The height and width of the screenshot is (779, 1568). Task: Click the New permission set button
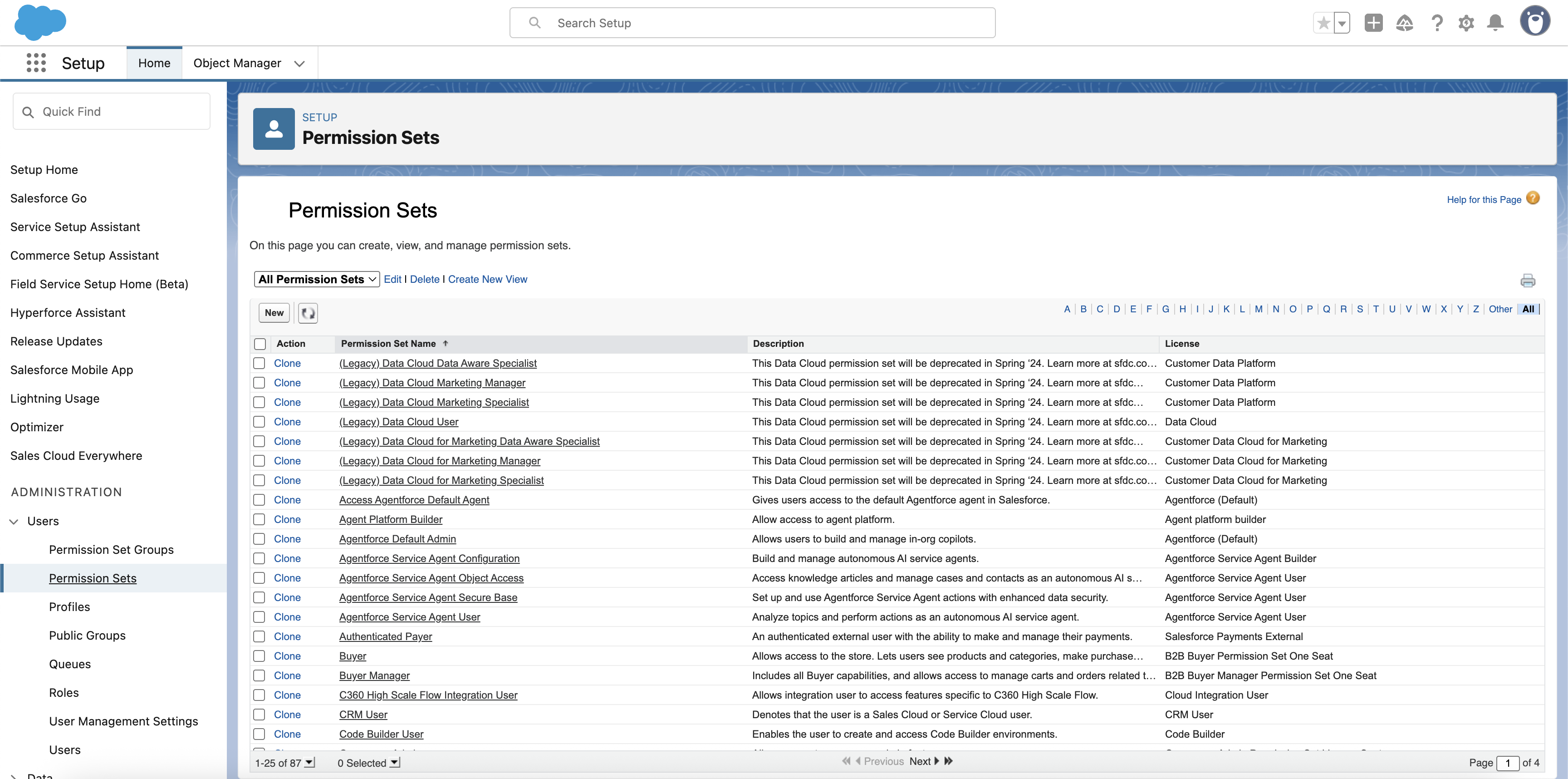(273, 312)
